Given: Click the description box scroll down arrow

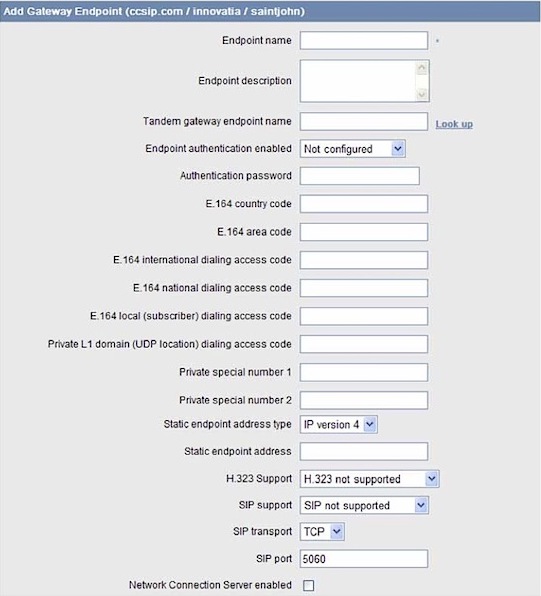Looking at the screenshot, I should point(422,94).
